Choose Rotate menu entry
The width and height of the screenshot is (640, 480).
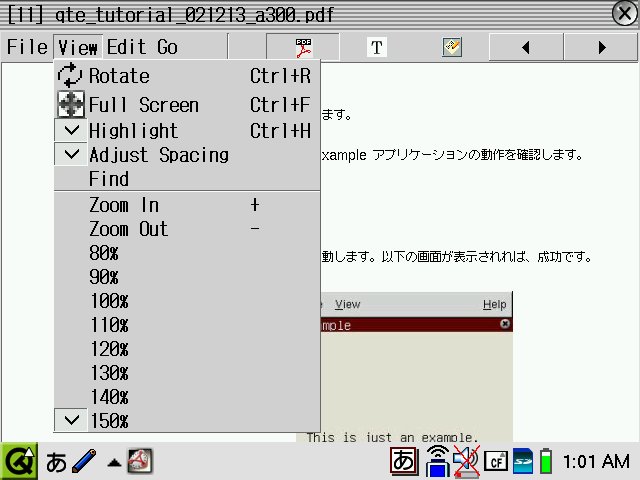187,76
